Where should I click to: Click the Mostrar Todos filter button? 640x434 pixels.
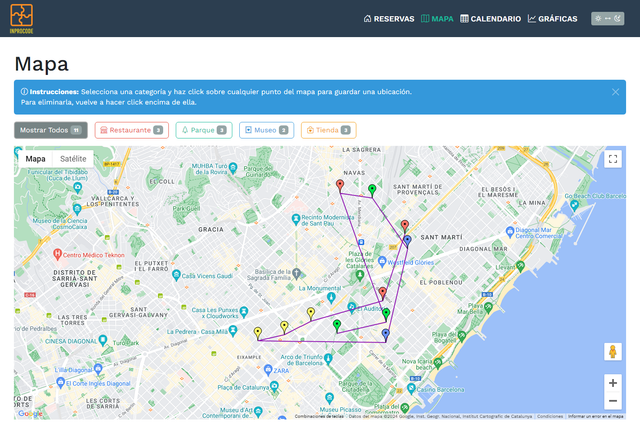pos(51,130)
